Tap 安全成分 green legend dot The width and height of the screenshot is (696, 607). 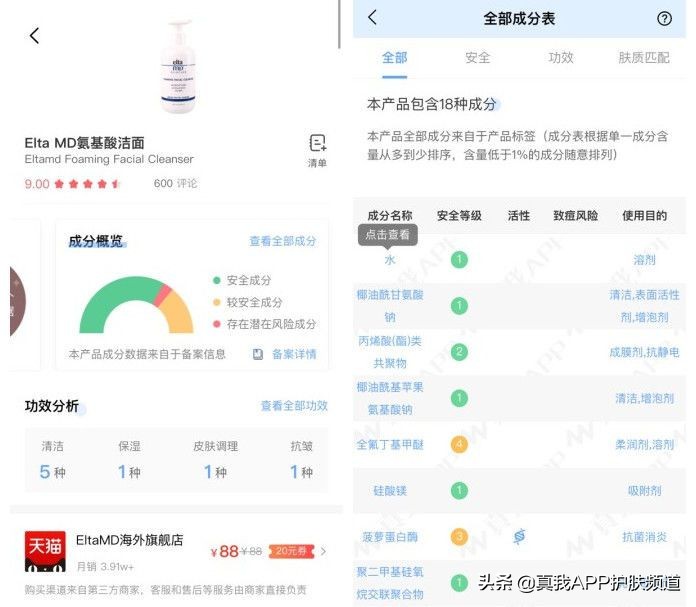(217, 280)
